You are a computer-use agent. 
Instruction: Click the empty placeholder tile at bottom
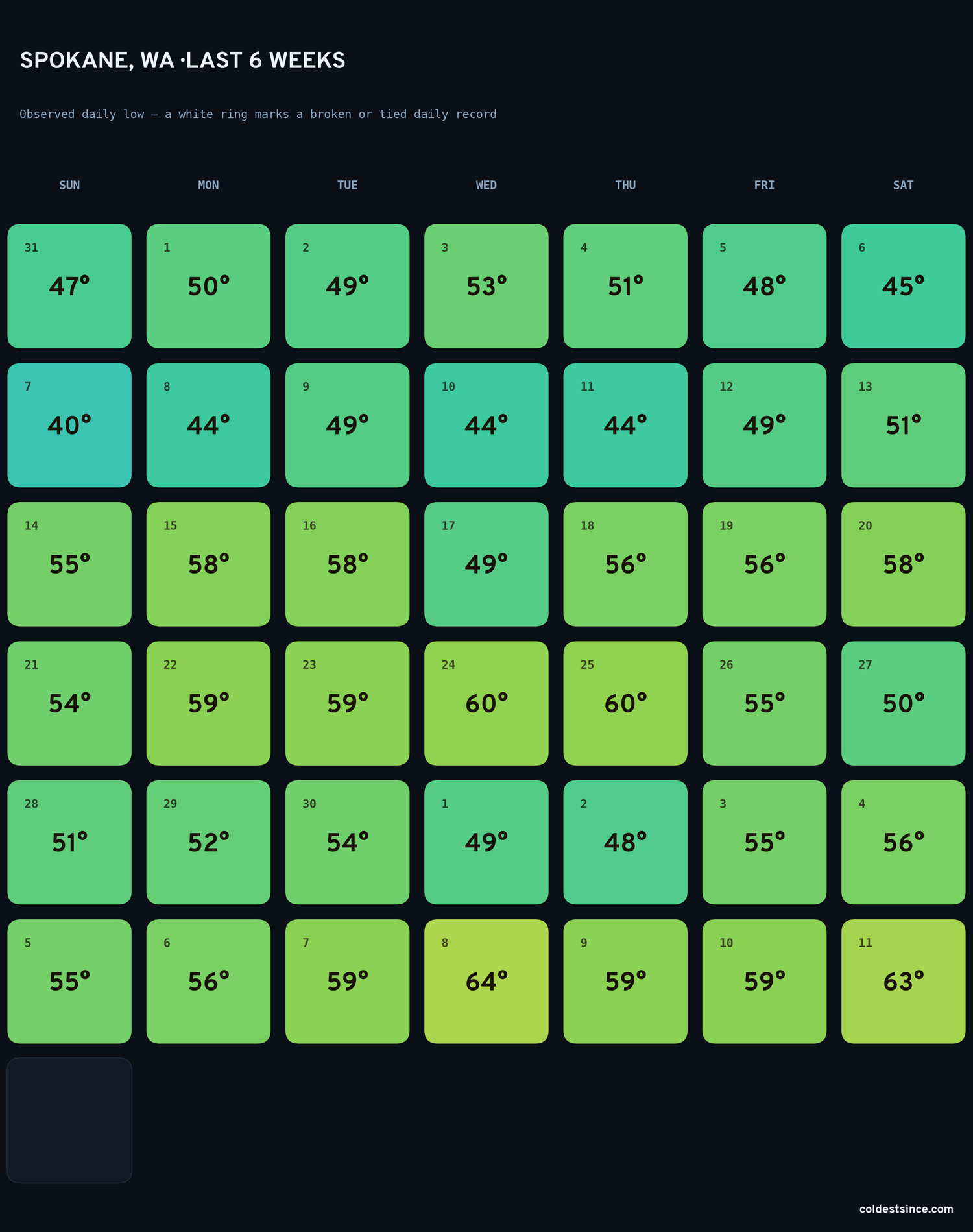point(69,1120)
